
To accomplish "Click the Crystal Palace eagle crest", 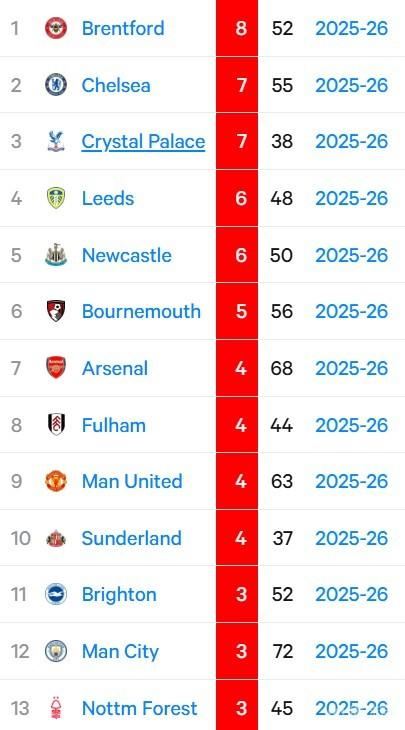I will pos(56,142).
